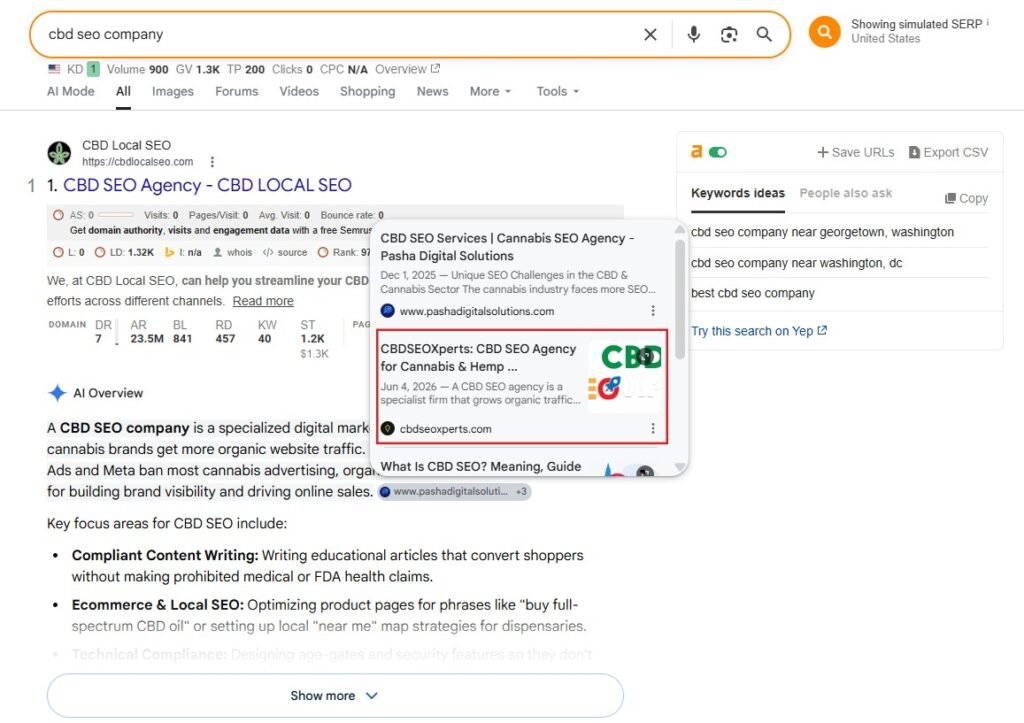Open the Tools dropdown
Image resolution: width=1024 pixels, height=723 pixels.
558,91
